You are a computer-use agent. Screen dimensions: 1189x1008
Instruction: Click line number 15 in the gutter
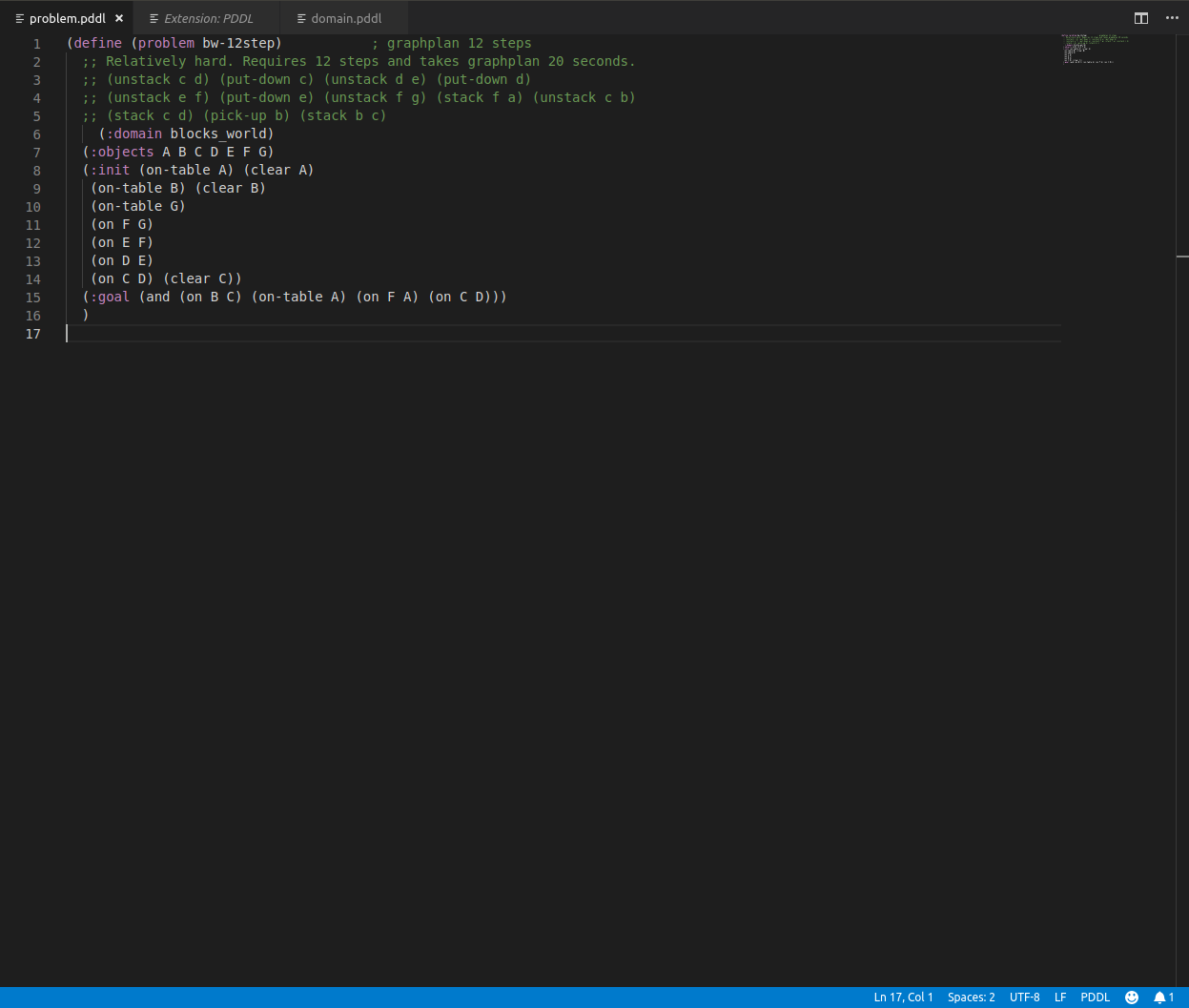click(33, 298)
